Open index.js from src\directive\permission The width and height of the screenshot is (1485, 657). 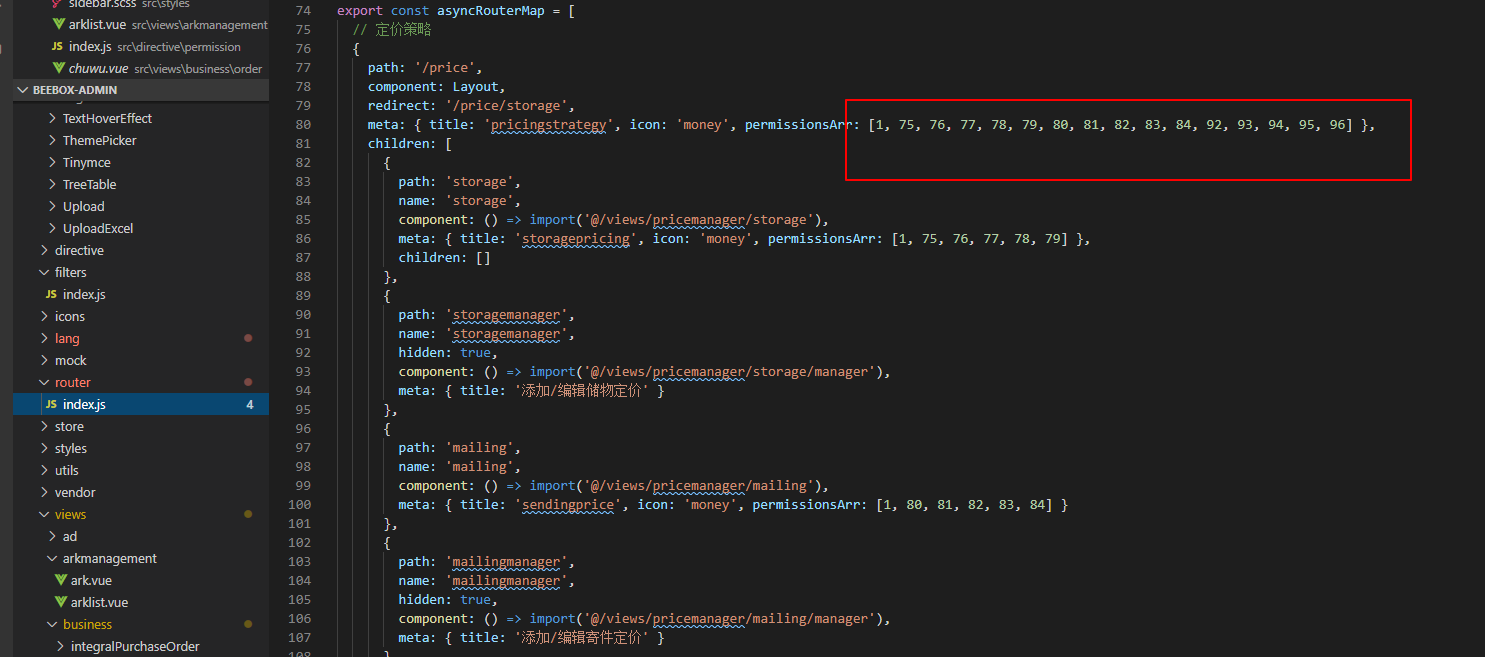(x=90, y=46)
